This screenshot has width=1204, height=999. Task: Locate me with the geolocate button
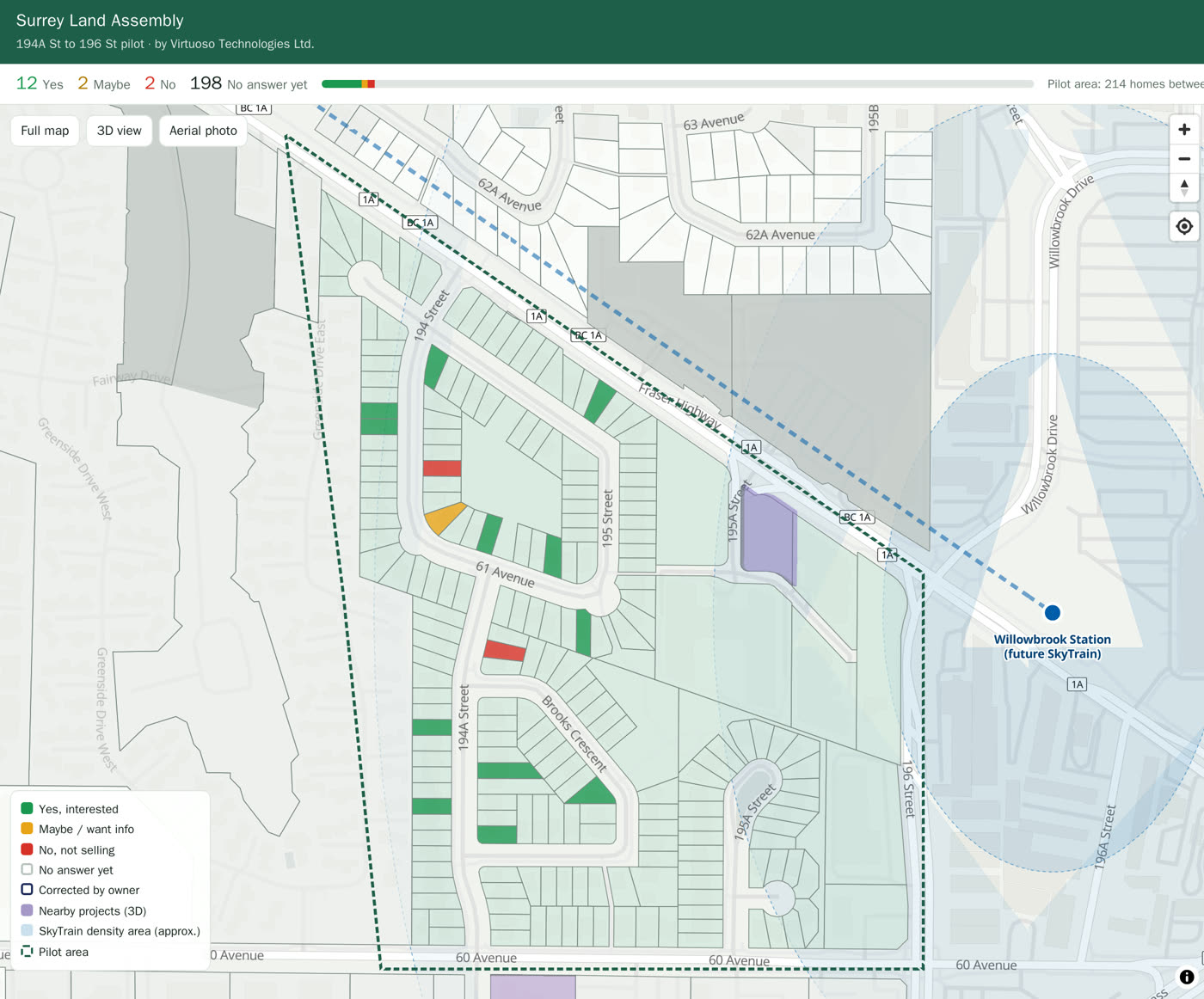pyautogui.click(x=1184, y=226)
